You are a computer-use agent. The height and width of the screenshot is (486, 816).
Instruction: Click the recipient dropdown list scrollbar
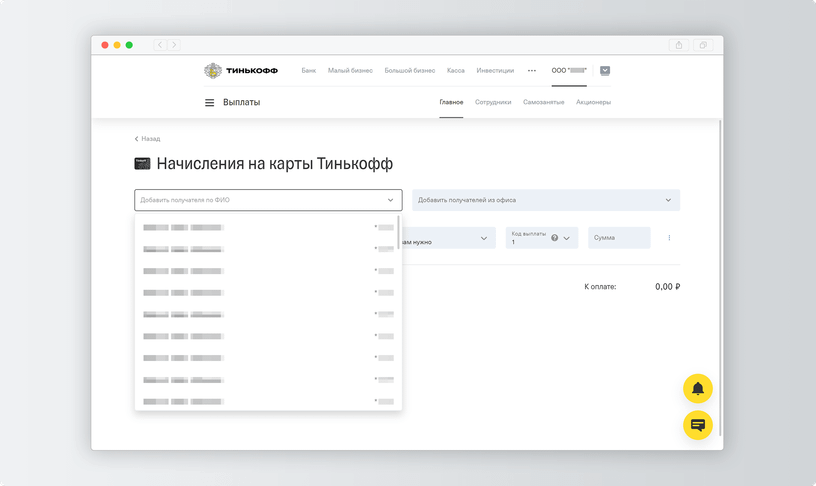click(x=399, y=232)
